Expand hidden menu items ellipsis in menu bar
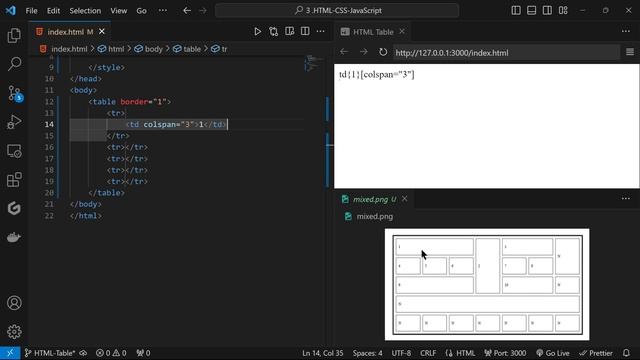 click(x=162, y=11)
